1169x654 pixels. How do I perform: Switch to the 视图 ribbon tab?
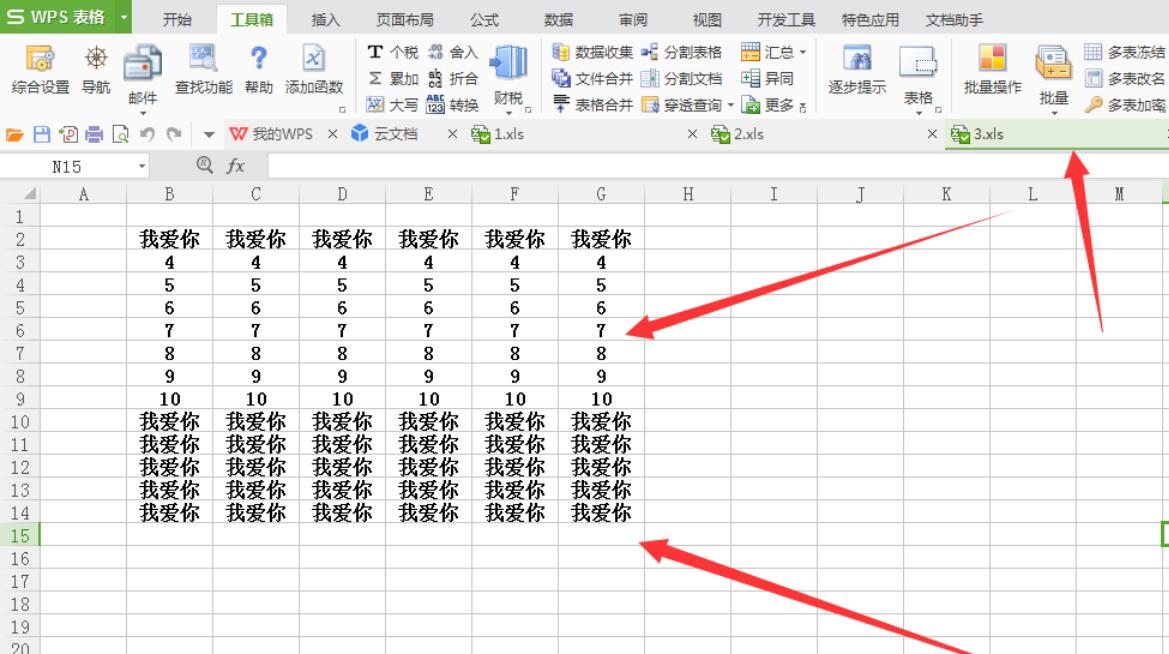tap(707, 19)
